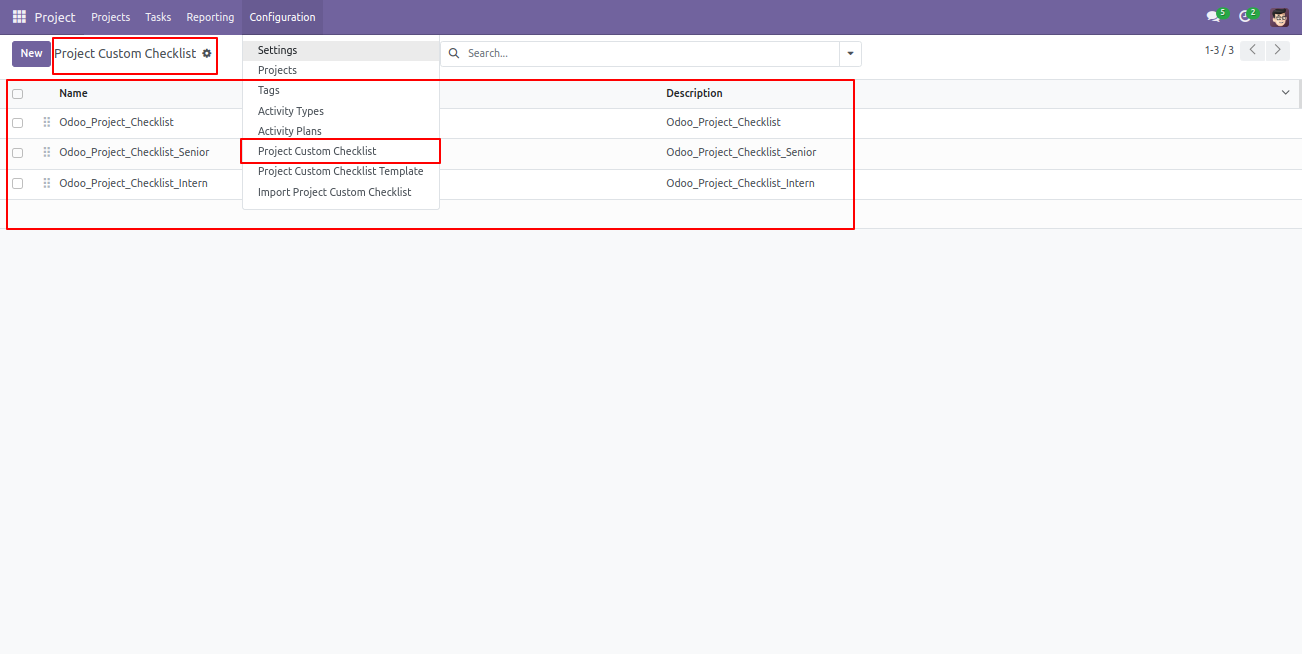Select Tags in the Configuration dropdown

[341, 90]
